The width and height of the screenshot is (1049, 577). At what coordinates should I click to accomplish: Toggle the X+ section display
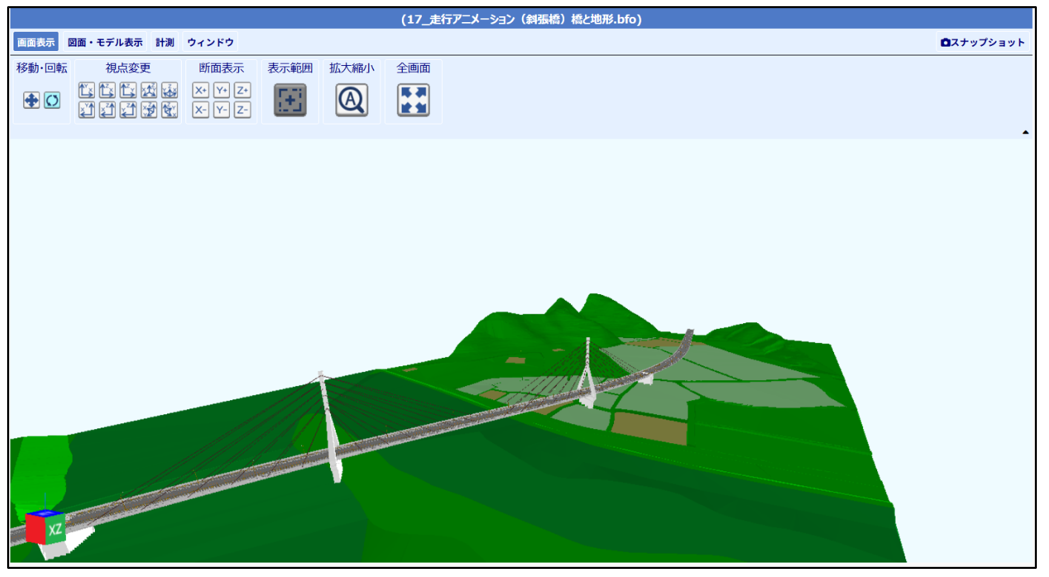tap(201, 91)
